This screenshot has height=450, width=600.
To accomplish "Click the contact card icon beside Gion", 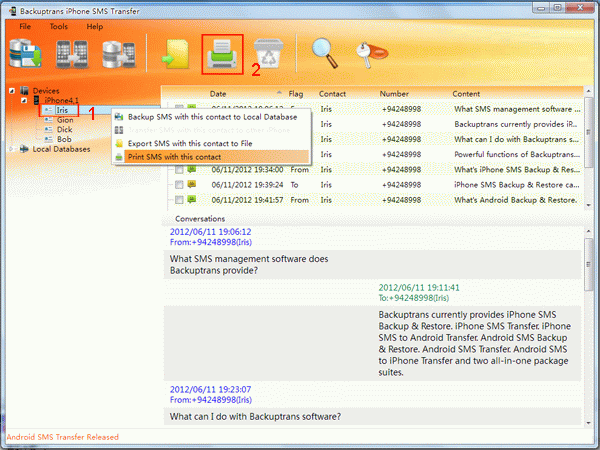I will click(x=49, y=120).
